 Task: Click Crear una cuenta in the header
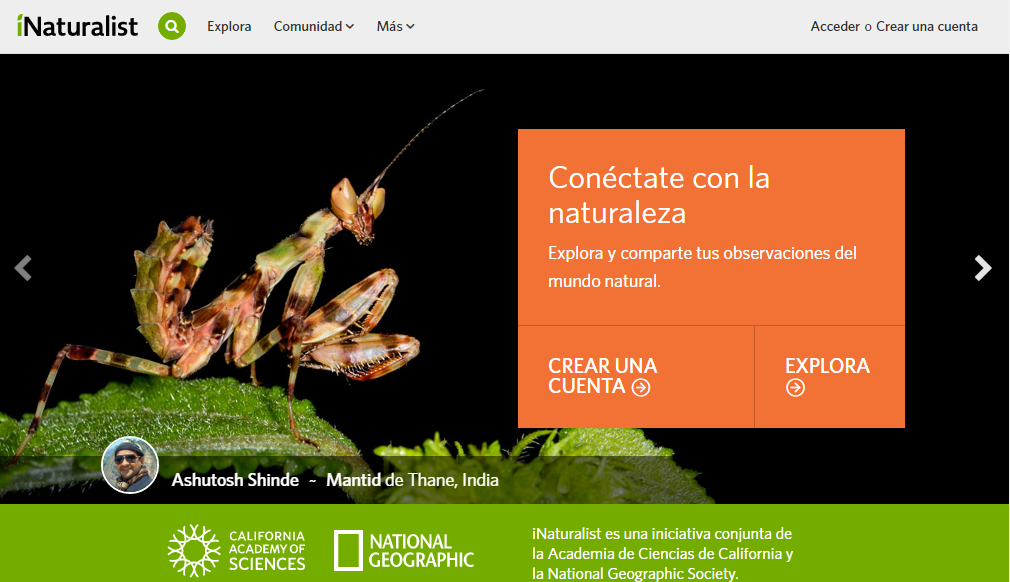coord(926,26)
